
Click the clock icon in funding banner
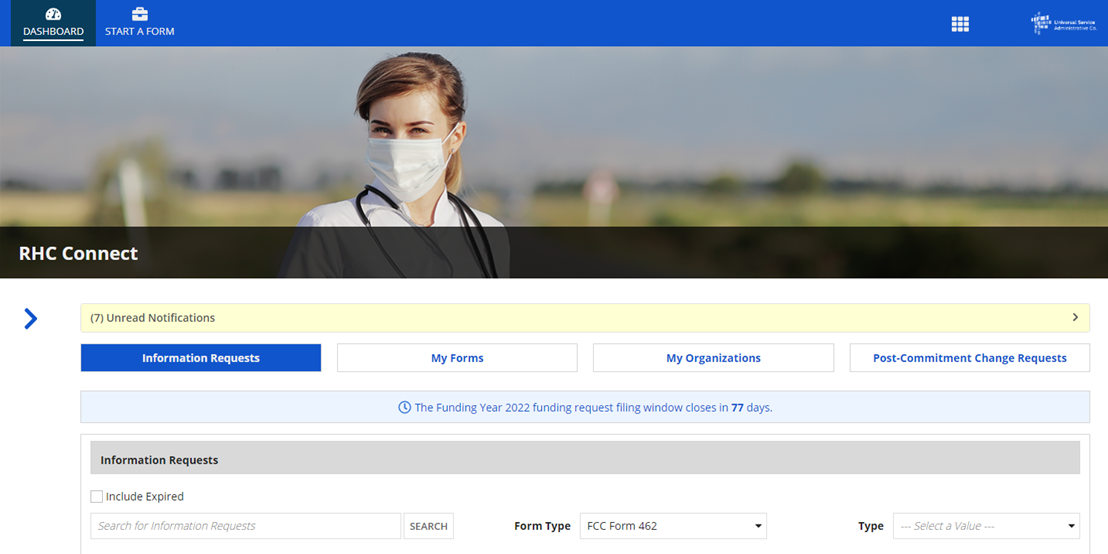404,408
